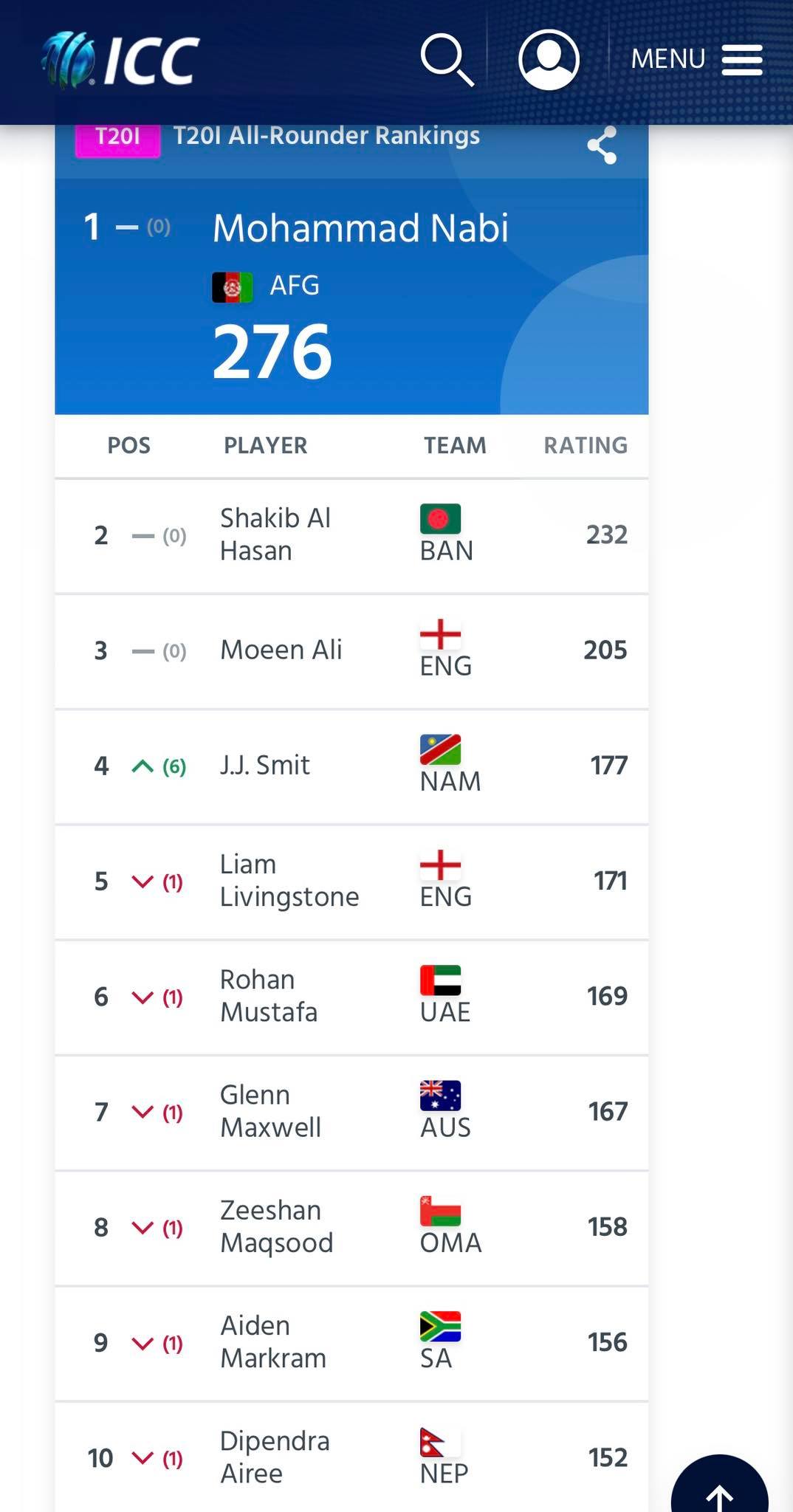
Task: Open Shakib Al Hasan's player profile
Action: tap(275, 535)
